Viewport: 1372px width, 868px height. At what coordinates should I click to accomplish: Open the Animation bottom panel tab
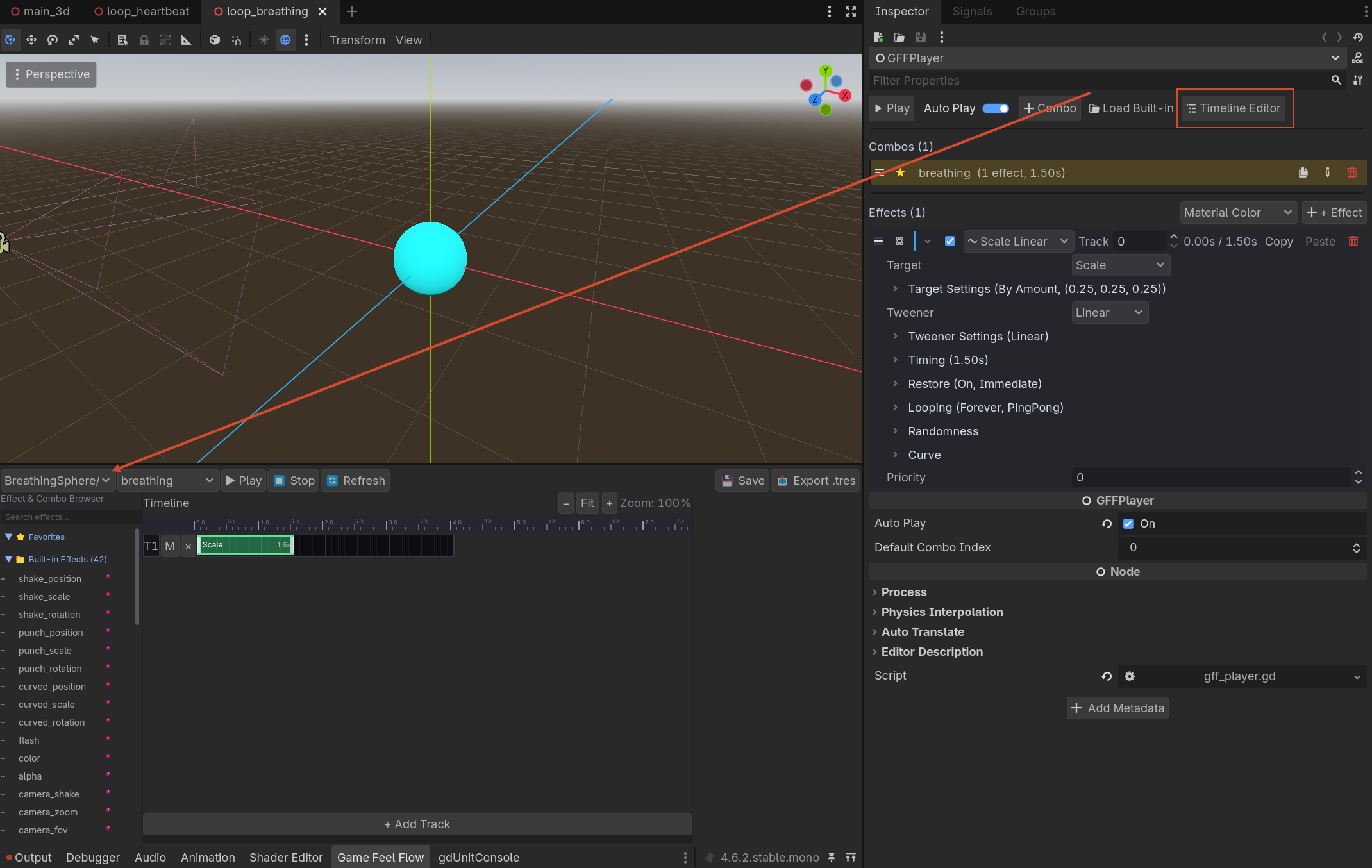[x=208, y=858]
